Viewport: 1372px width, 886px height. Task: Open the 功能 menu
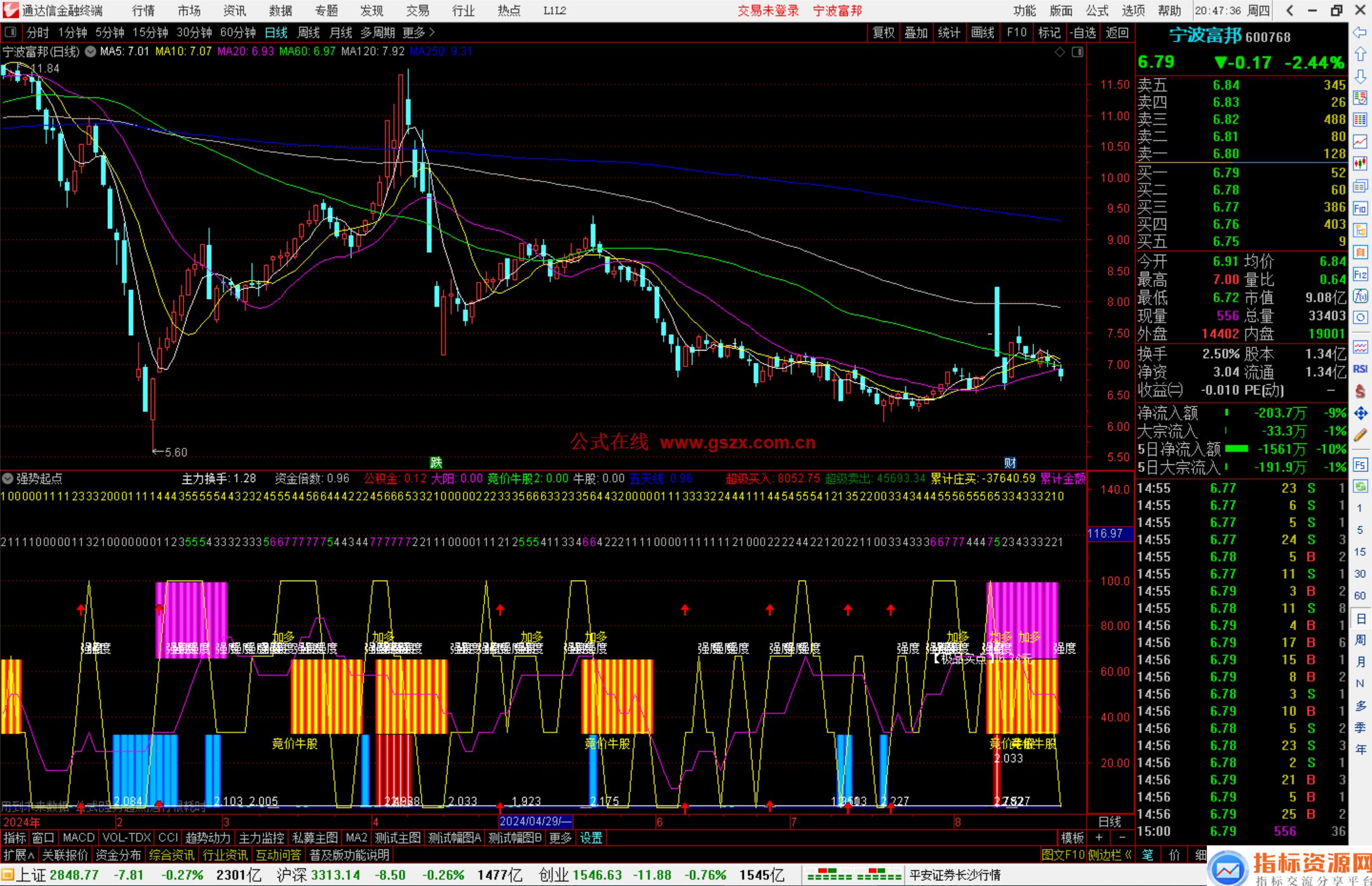click(1024, 11)
